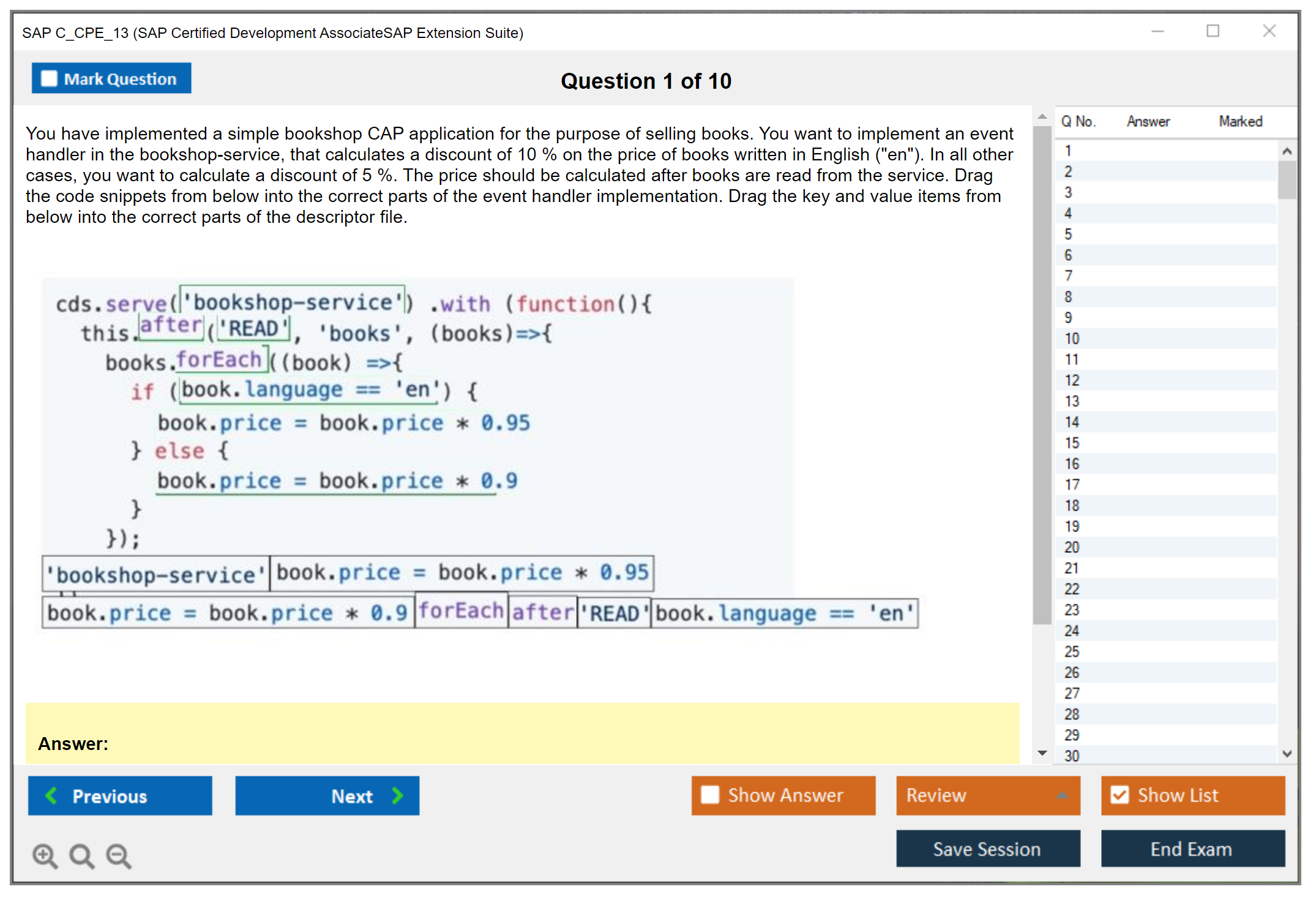Click the question pane scroll-down arrow

[1042, 752]
